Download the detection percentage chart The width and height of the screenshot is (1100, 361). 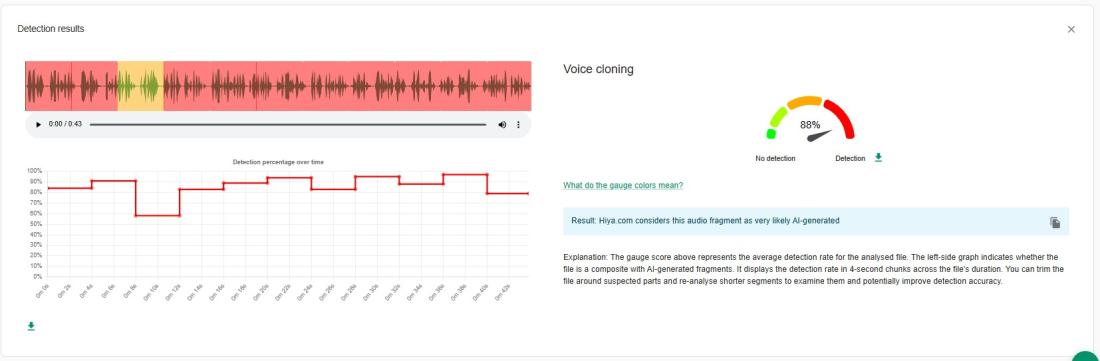pyautogui.click(x=31, y=327)
